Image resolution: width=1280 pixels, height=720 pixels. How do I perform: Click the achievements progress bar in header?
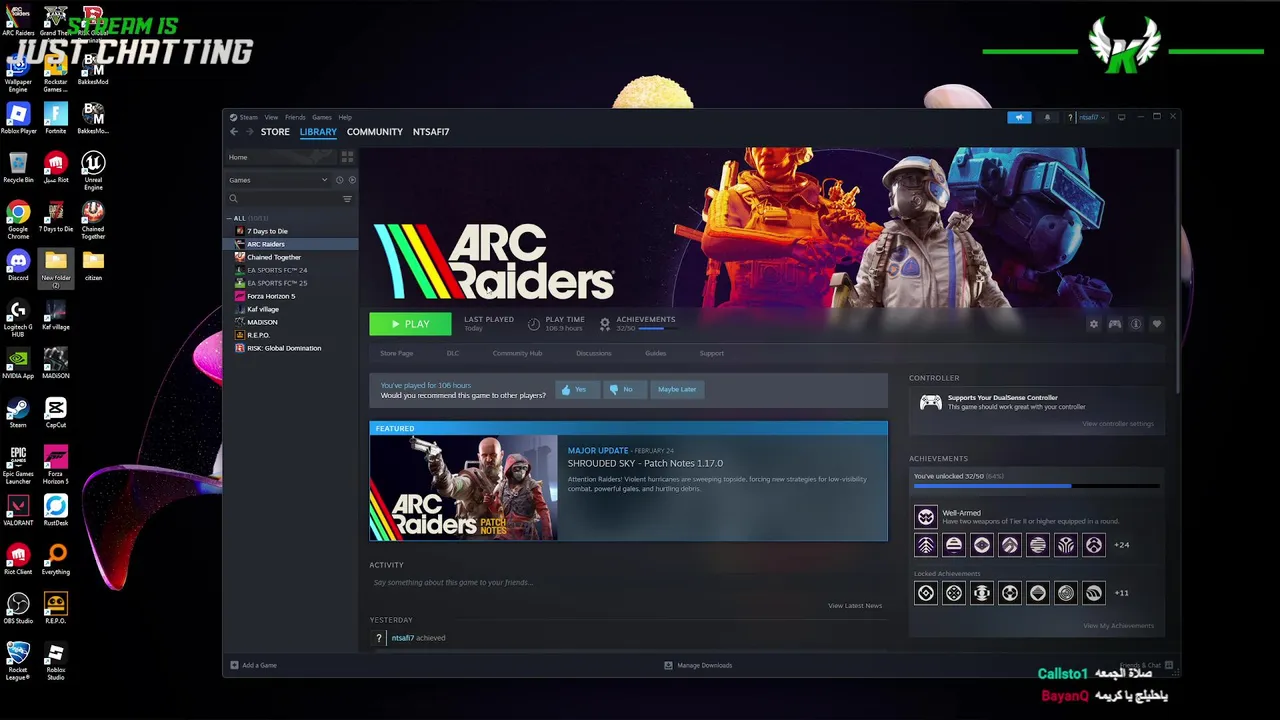click(x=657, y=328)
